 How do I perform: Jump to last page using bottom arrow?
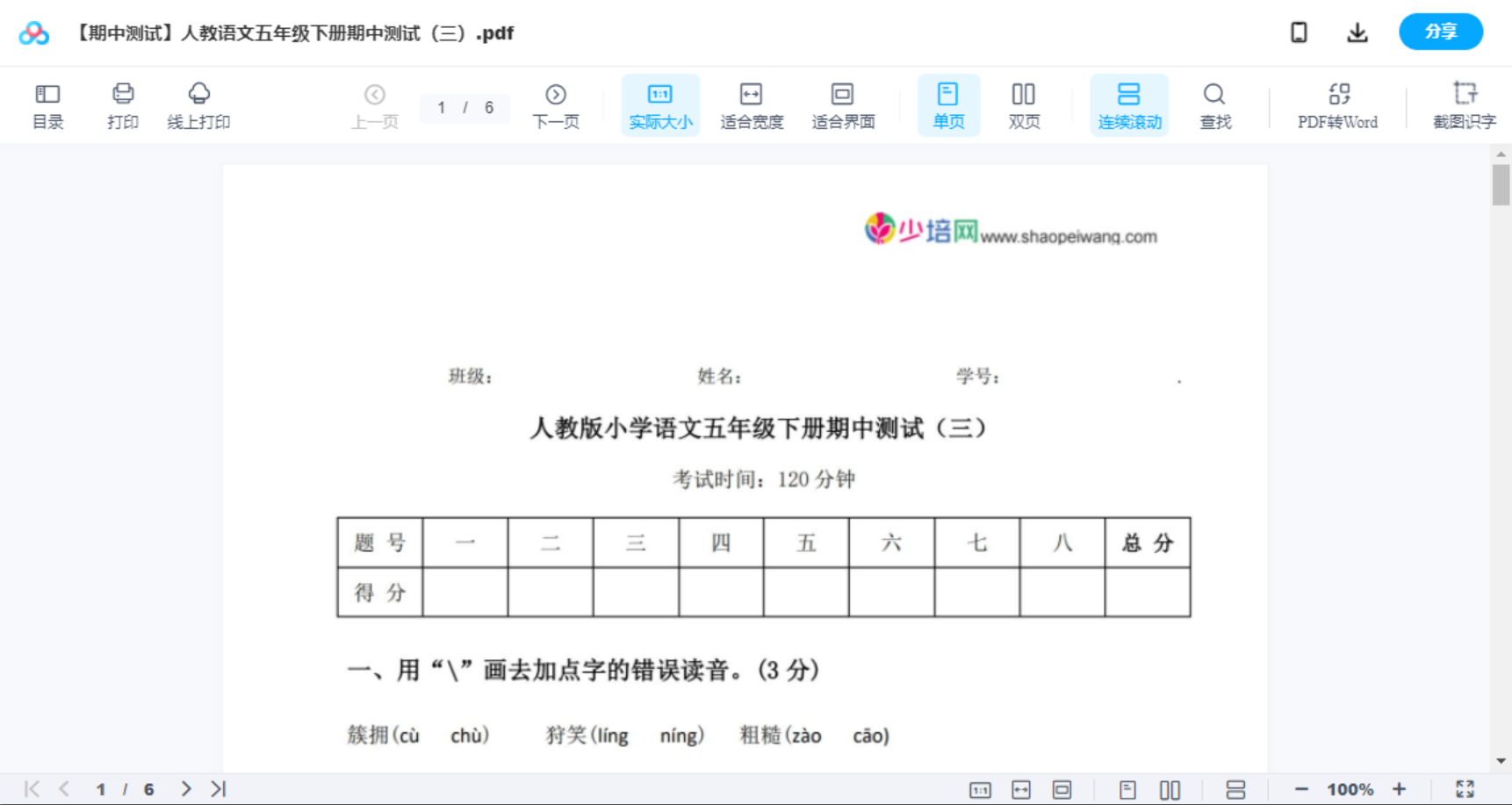(x=218, y=788)
